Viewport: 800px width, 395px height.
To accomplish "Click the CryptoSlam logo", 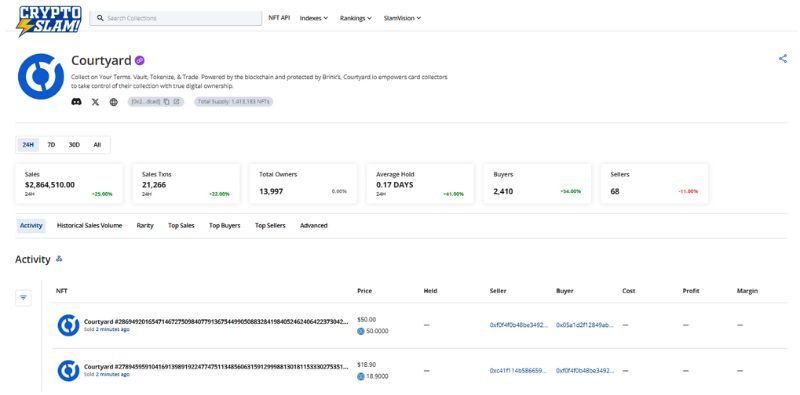I will 49,21.
